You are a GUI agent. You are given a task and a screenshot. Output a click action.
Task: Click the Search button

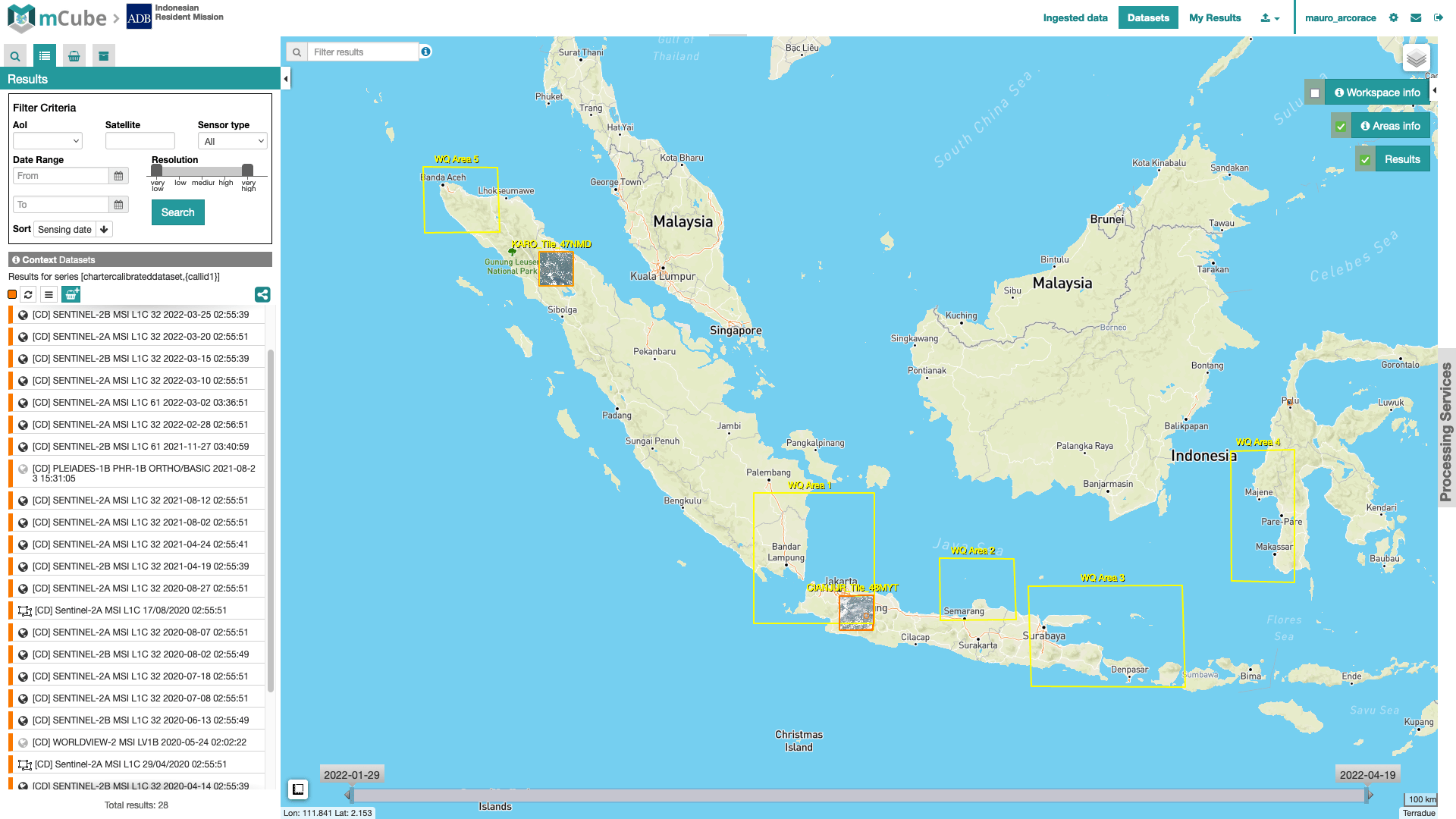[177, 212]
